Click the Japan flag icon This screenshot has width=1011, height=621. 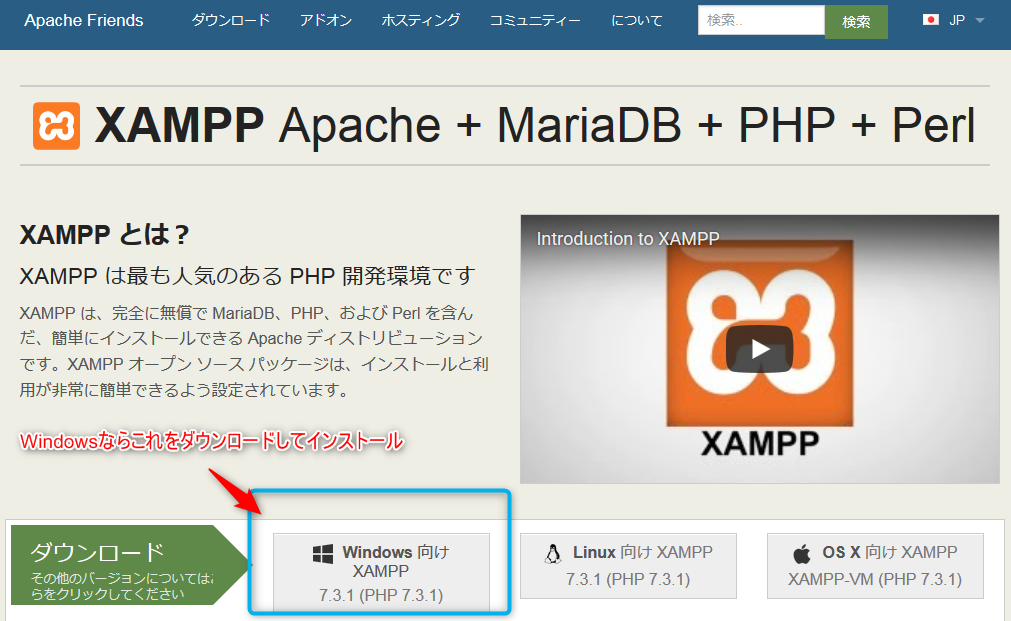click(x=930, y=20)
